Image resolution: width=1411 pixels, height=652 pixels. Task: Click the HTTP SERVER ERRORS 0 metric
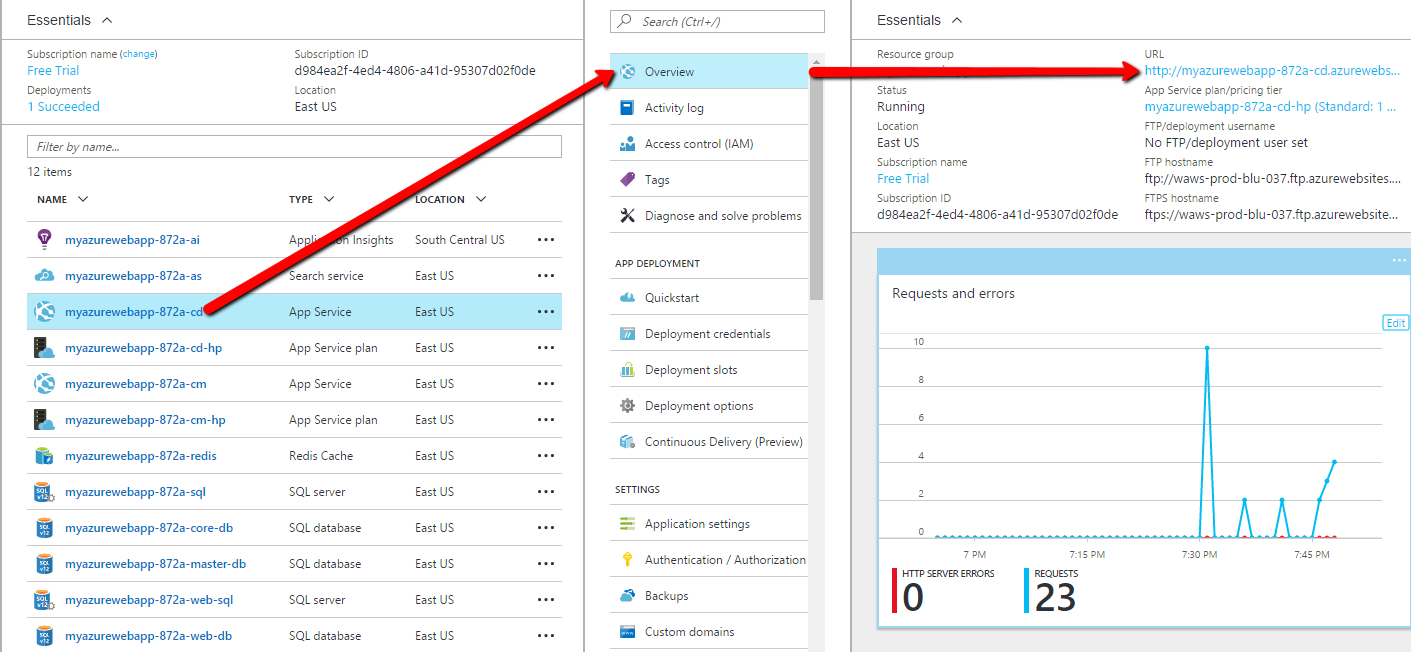click(x=944, y=591)
